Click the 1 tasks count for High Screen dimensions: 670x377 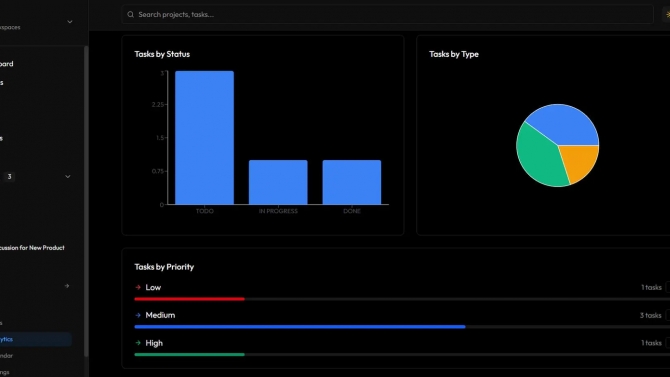(x=651, y=343)
